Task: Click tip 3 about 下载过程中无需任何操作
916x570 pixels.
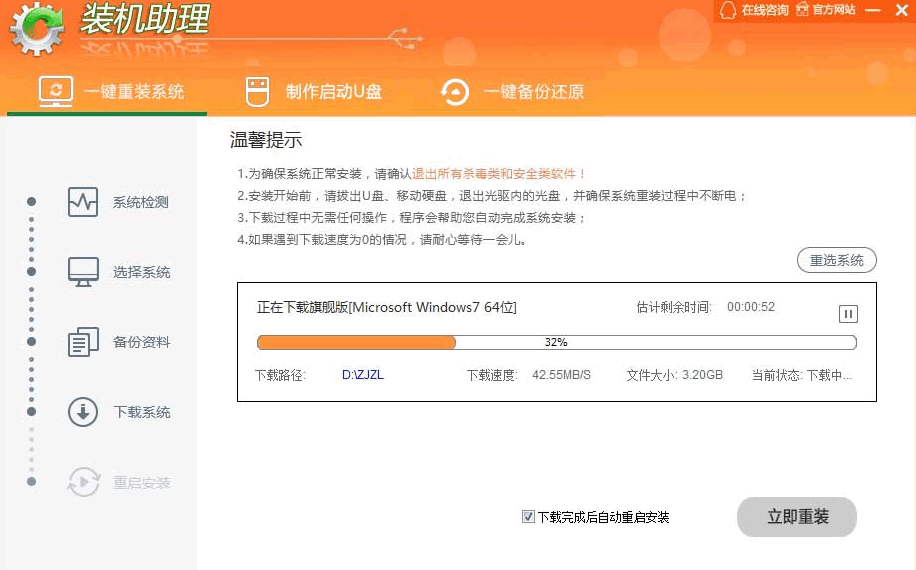Action: click(x=411, y=218)
